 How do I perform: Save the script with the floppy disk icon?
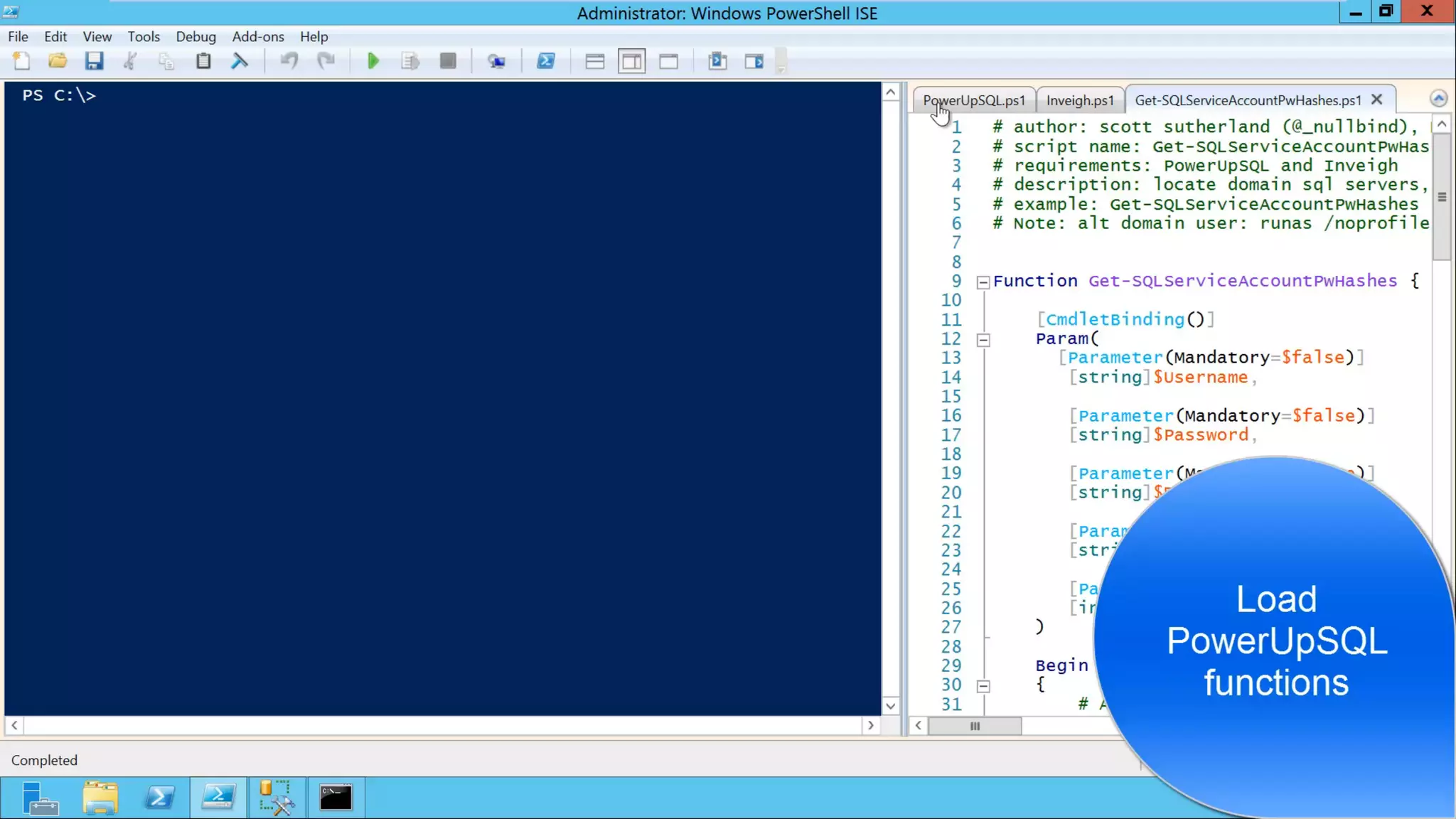click(94, 61)
